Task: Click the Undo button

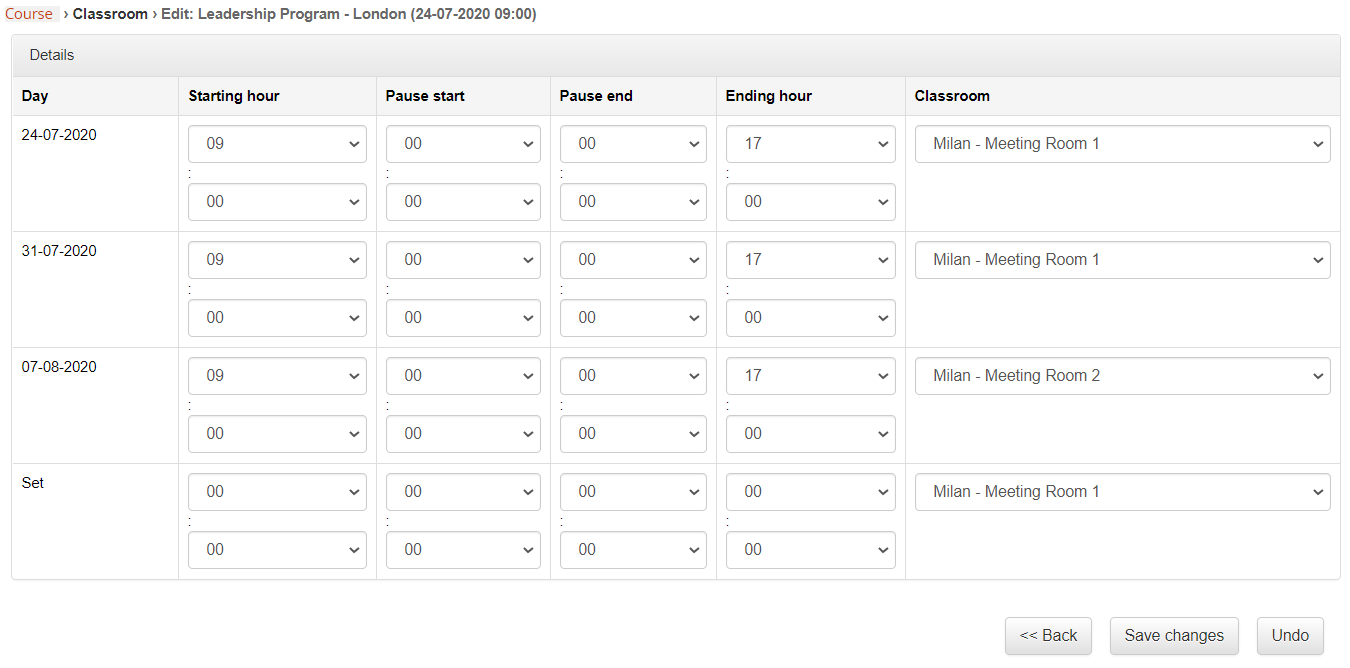Action: pyautogui.click(x=1290, y=635)
